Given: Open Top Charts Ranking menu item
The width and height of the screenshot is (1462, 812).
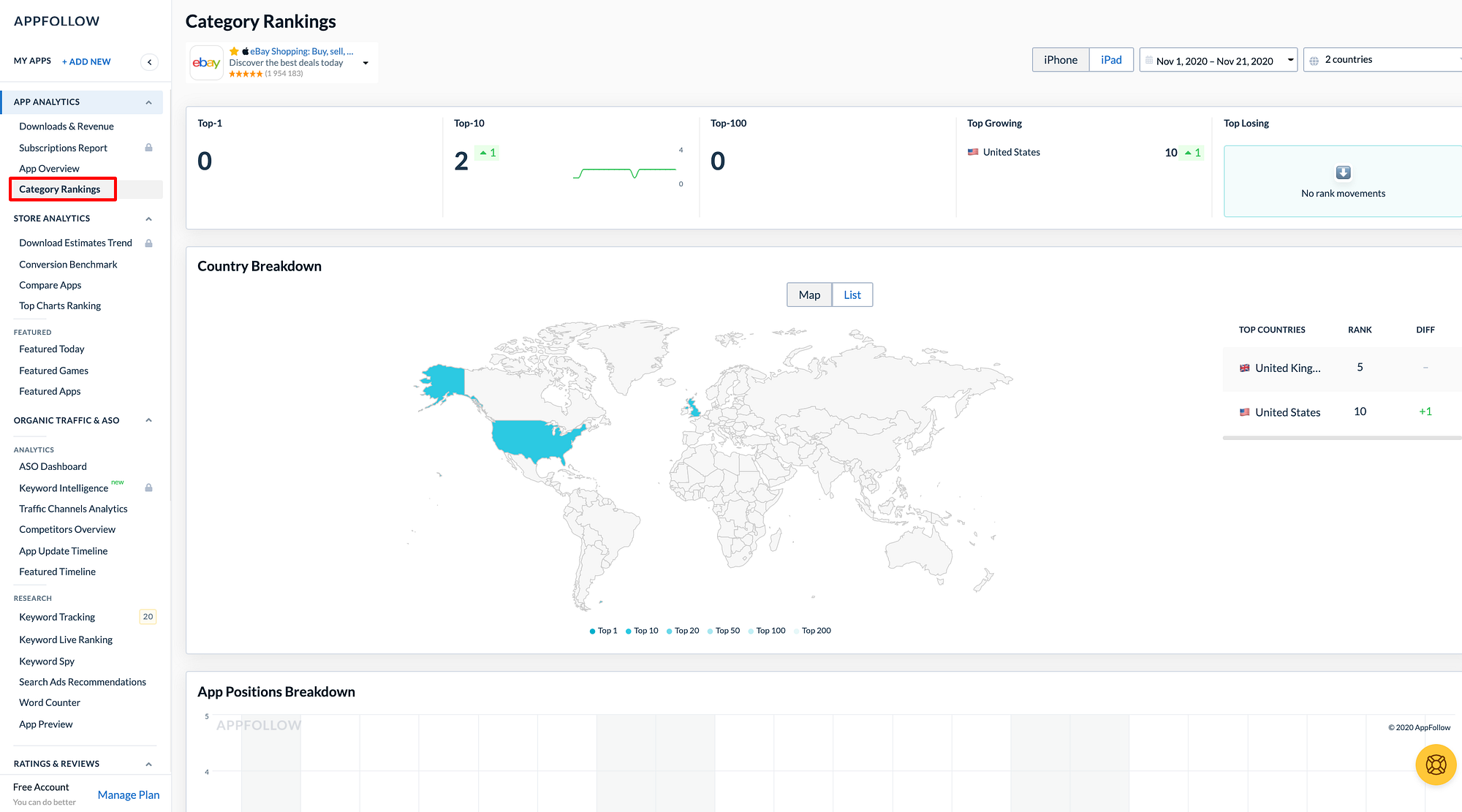Looking at the screenshot, I should coord(60,306).
